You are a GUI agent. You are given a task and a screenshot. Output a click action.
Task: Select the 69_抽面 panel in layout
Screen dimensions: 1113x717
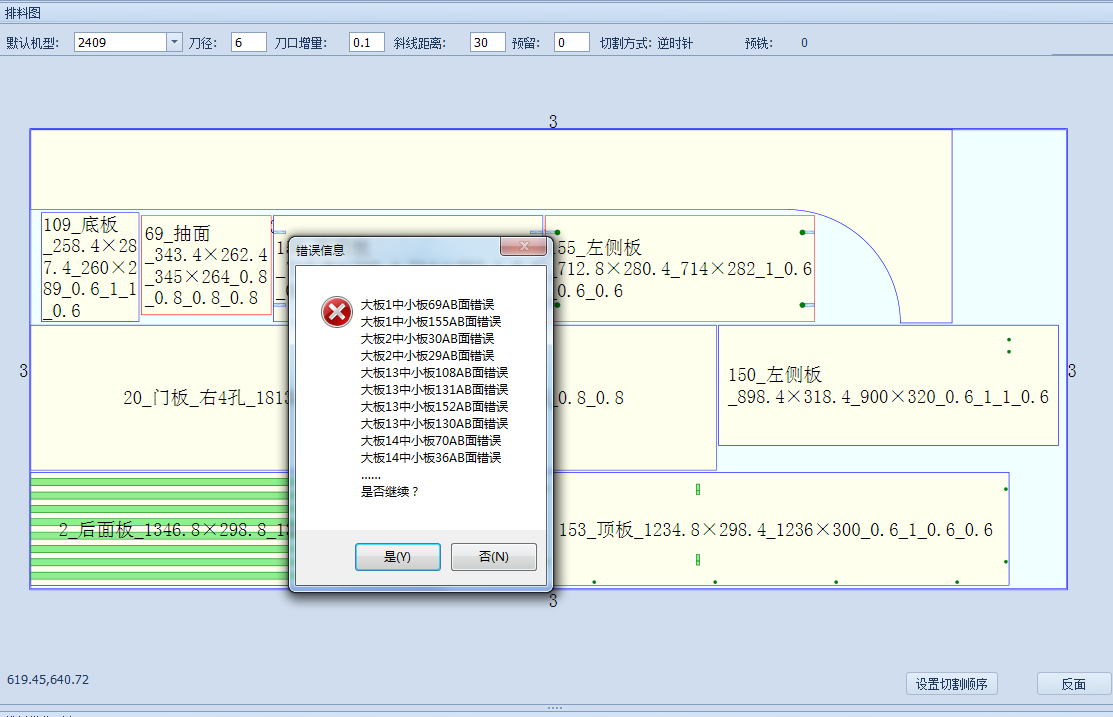[206, 265]
